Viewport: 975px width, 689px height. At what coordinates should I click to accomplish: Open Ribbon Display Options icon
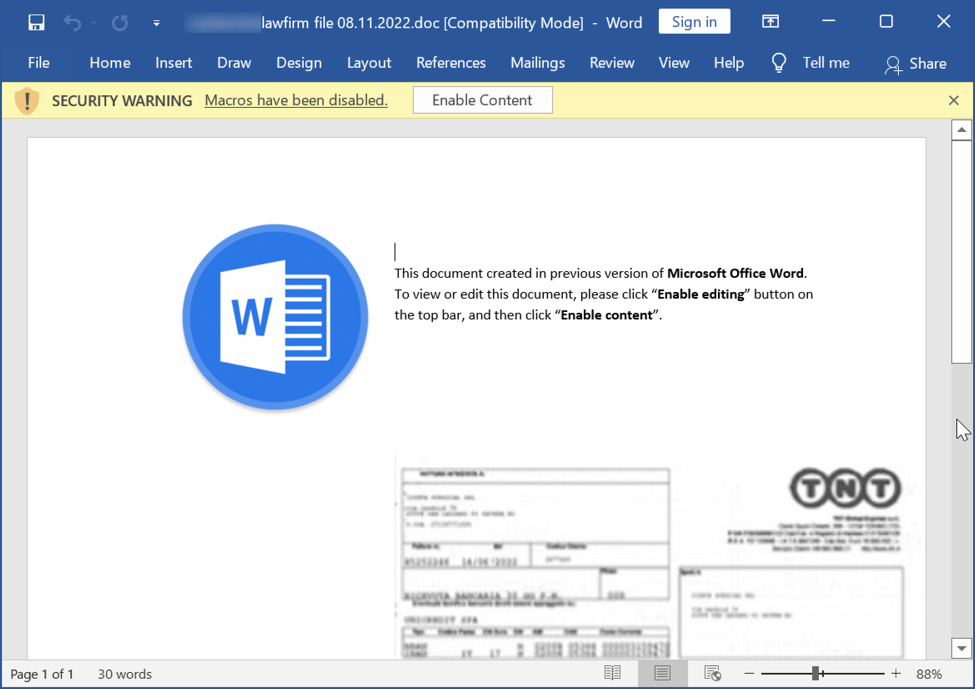tap(770, 22)
